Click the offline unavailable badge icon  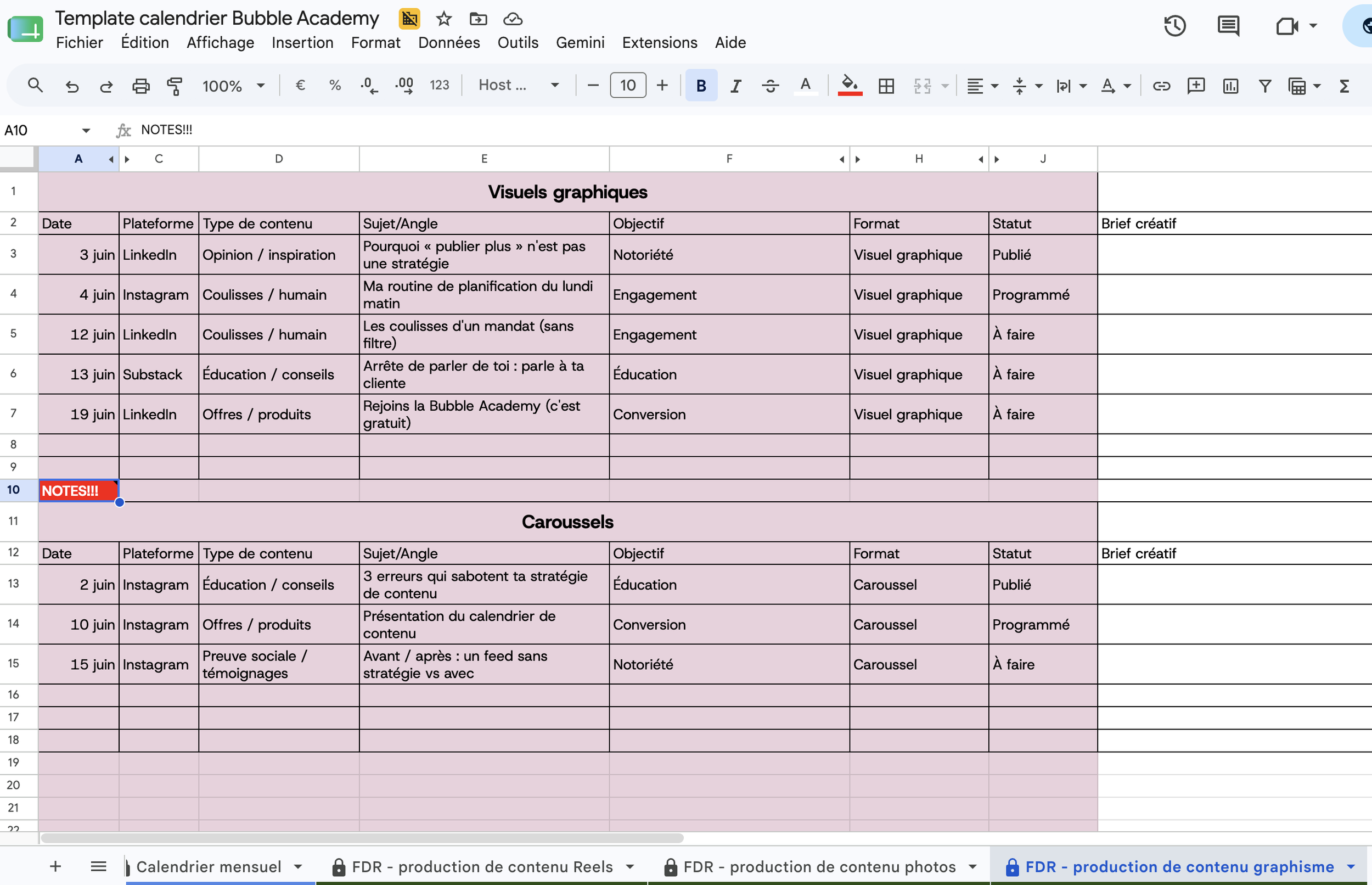tap(409, 19)
